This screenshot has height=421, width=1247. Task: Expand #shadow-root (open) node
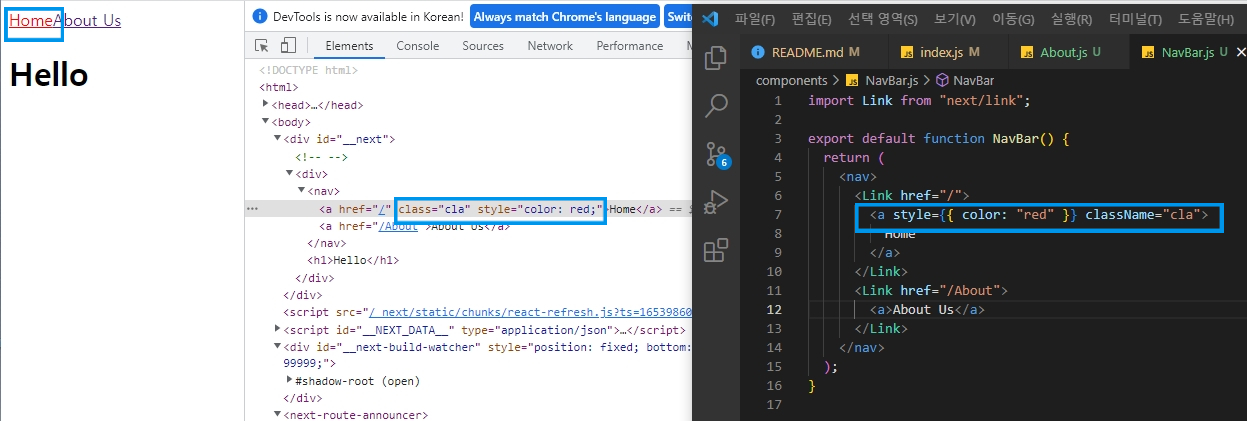pyautogui.click(x=290, y=381)
